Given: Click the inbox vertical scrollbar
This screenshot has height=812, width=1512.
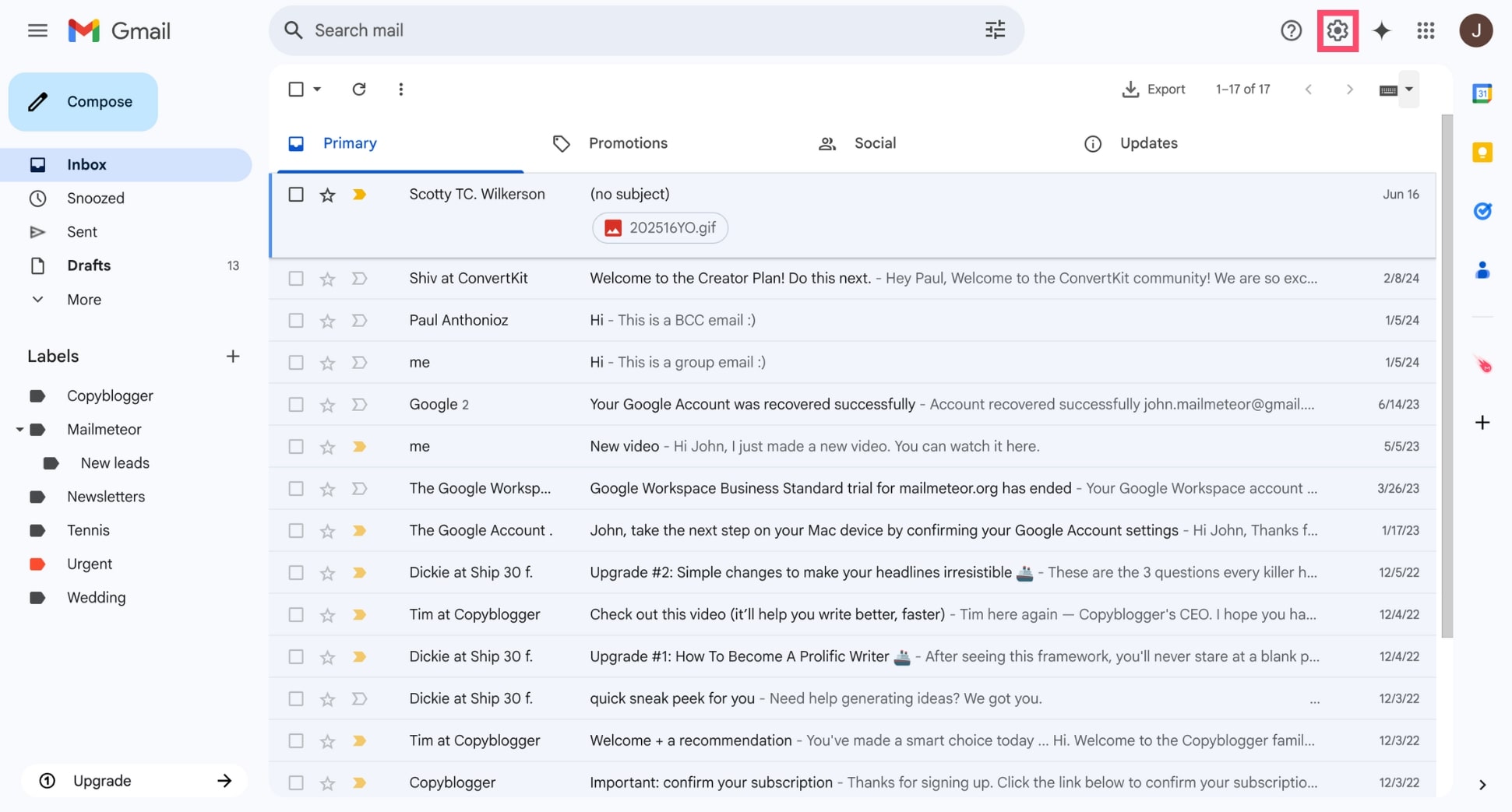Looking at the screenshot, I should pyautogui.click(x=1447, y=376).
